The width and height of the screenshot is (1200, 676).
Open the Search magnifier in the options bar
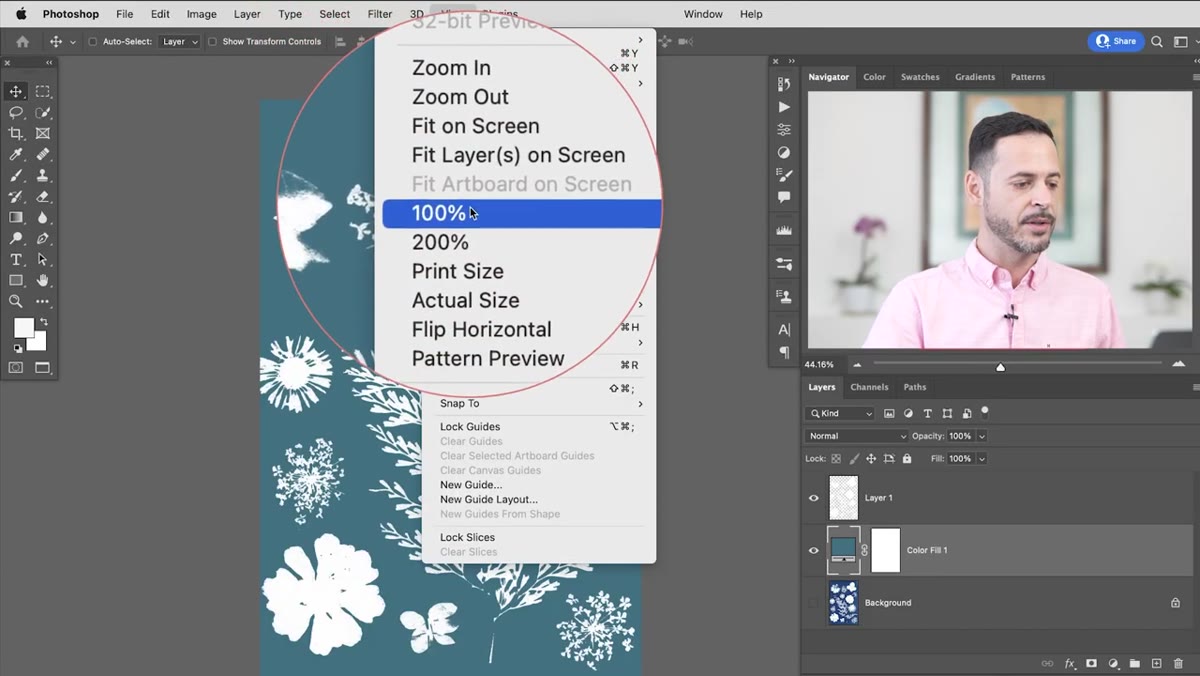point(1157,42)
